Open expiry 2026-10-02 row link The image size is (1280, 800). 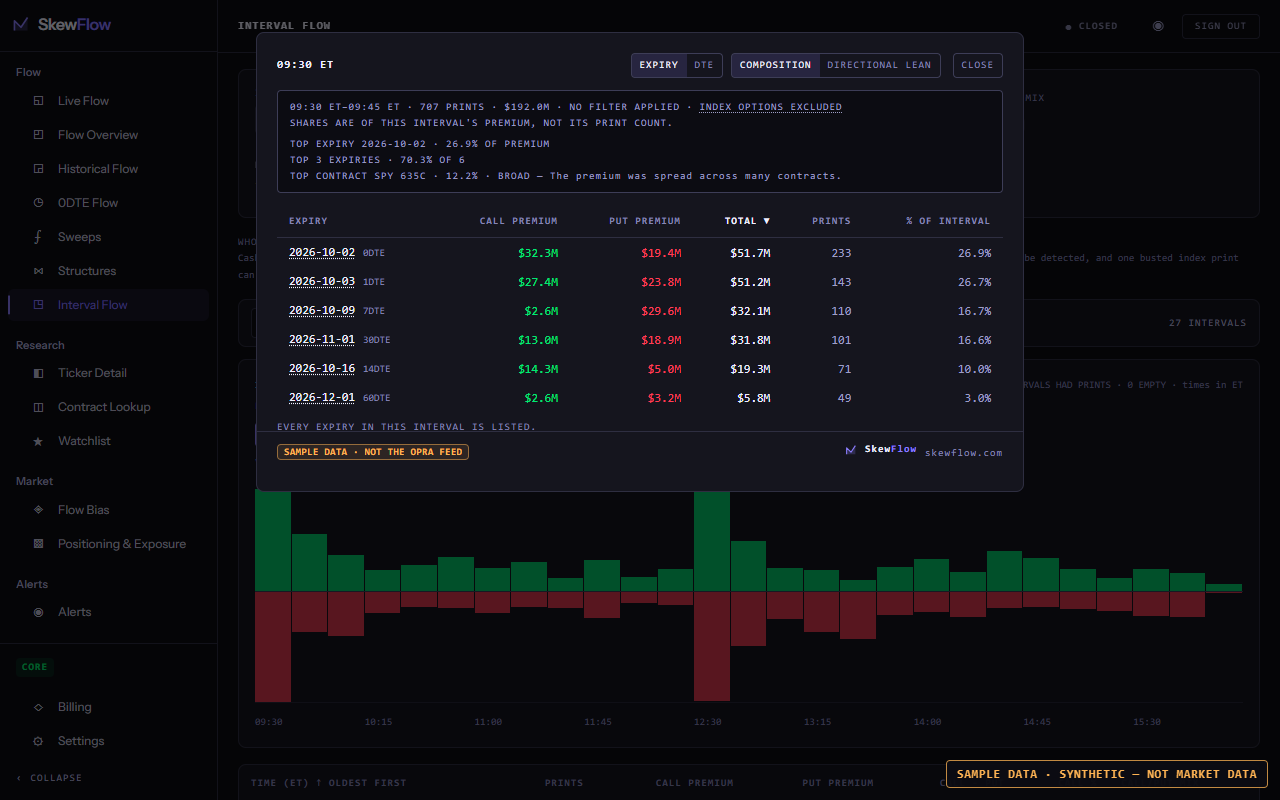tap(322, 253)
